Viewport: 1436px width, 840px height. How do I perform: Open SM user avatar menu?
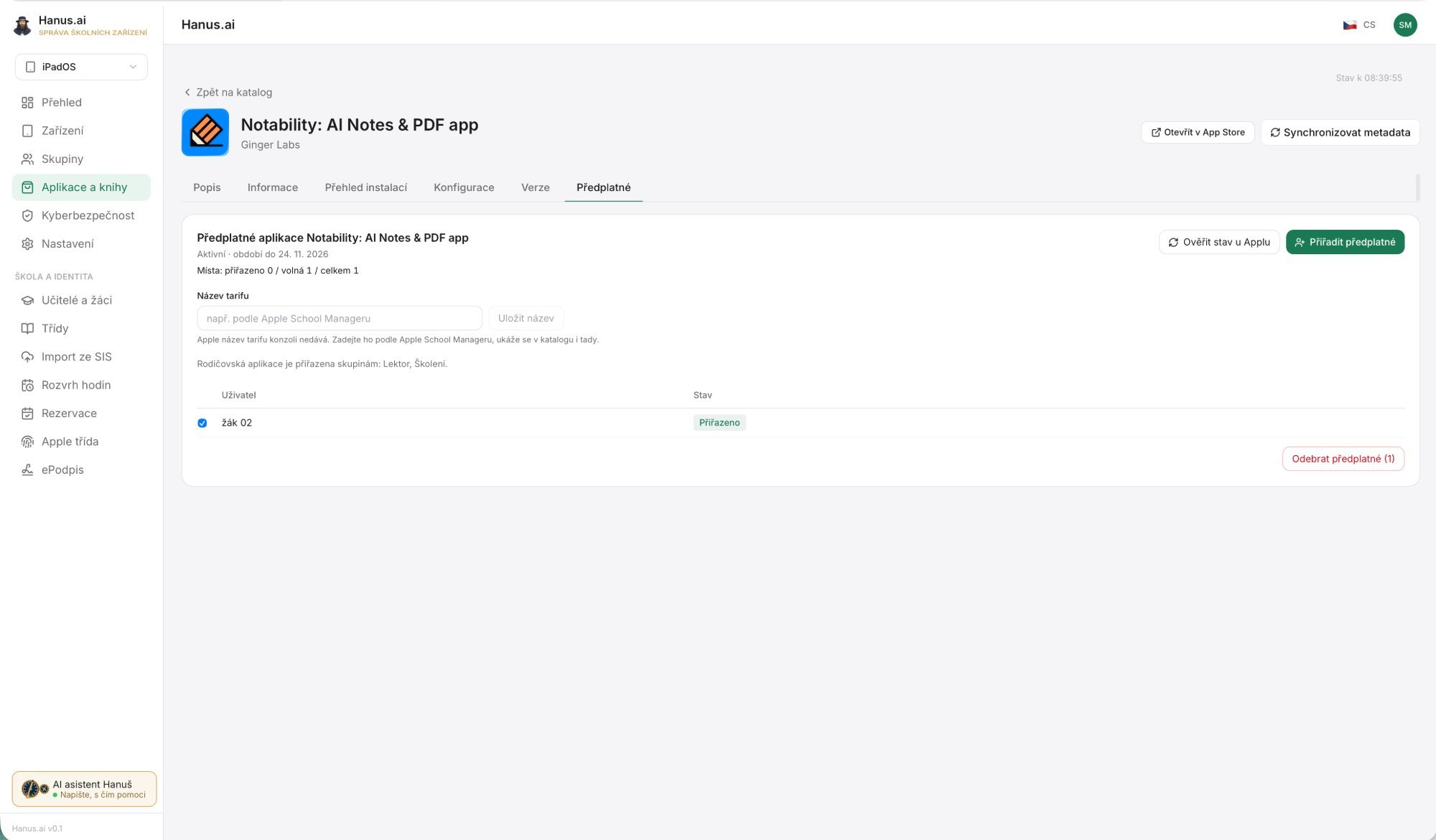point(1405,25)
